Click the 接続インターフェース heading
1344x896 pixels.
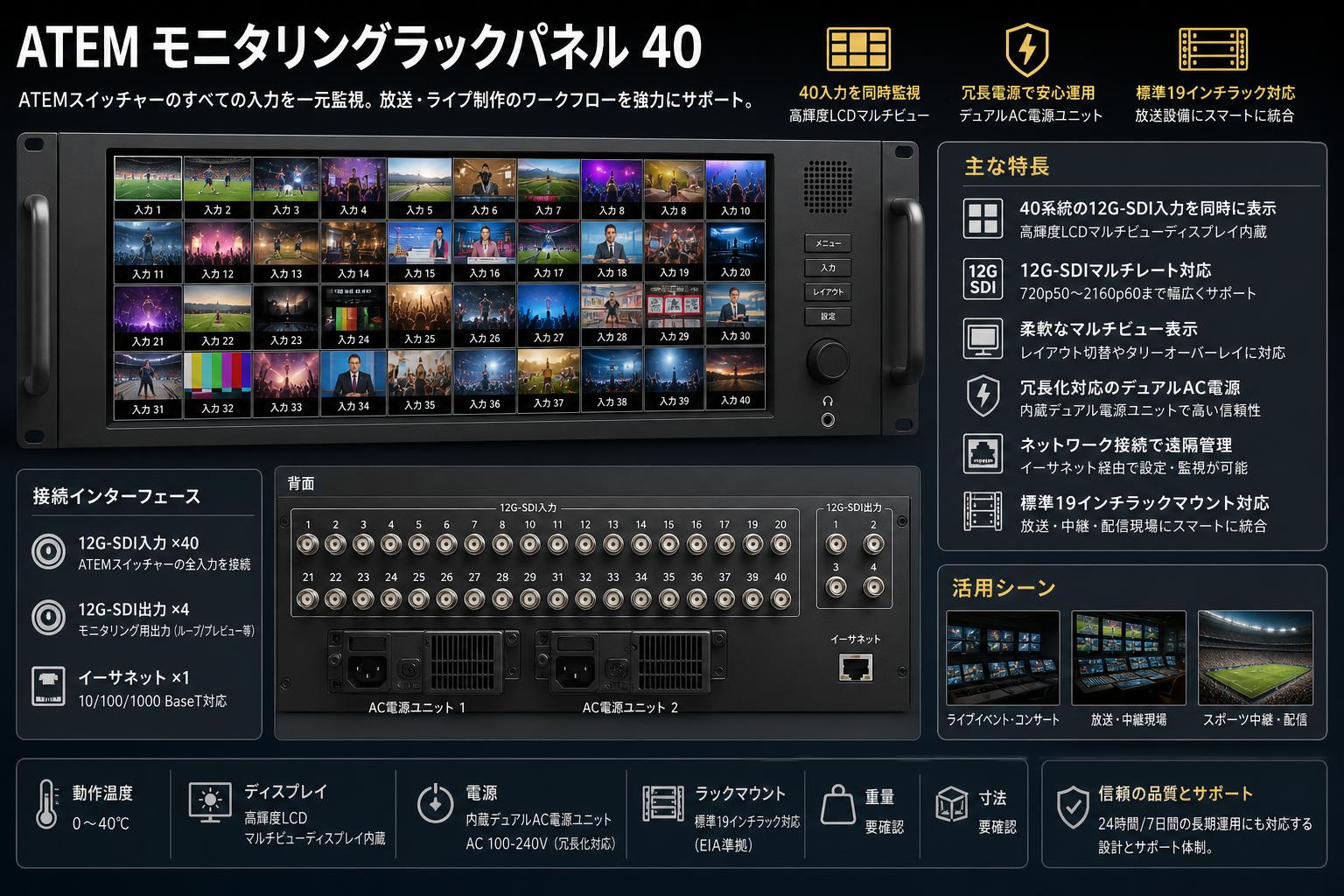click(x=117, y=496)
